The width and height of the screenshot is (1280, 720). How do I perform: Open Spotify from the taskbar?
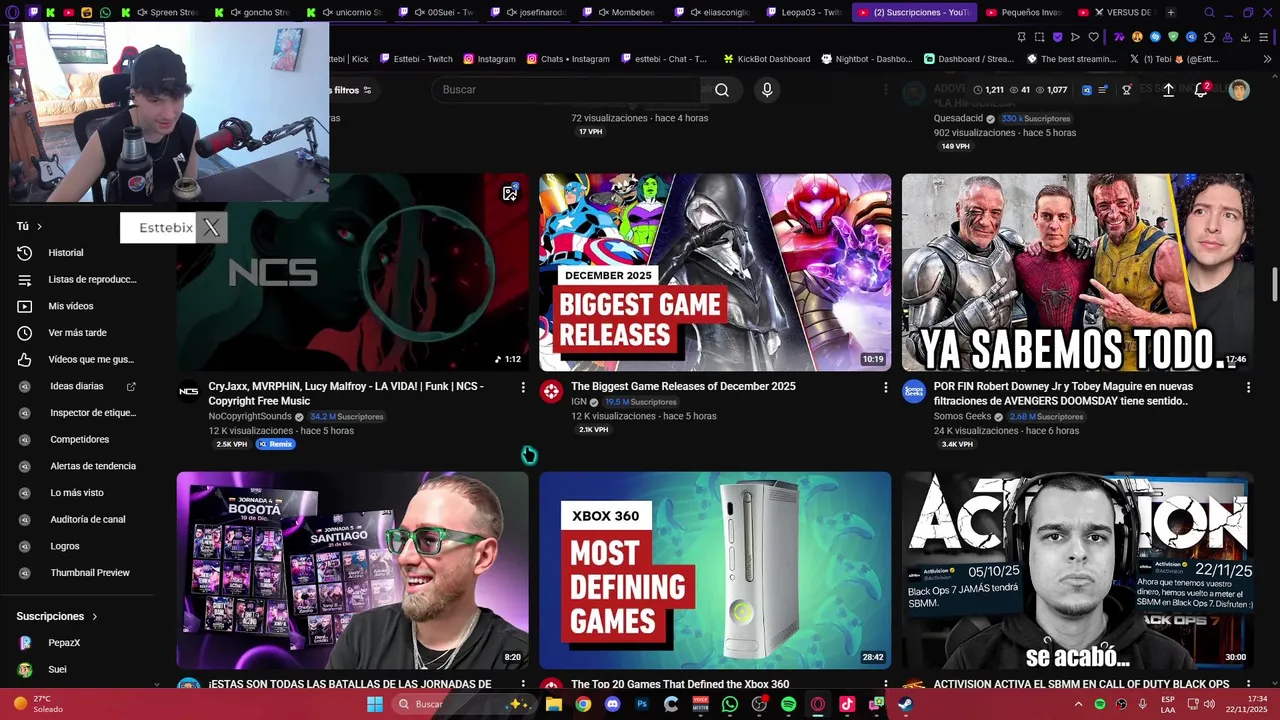(x=788, y=704)
